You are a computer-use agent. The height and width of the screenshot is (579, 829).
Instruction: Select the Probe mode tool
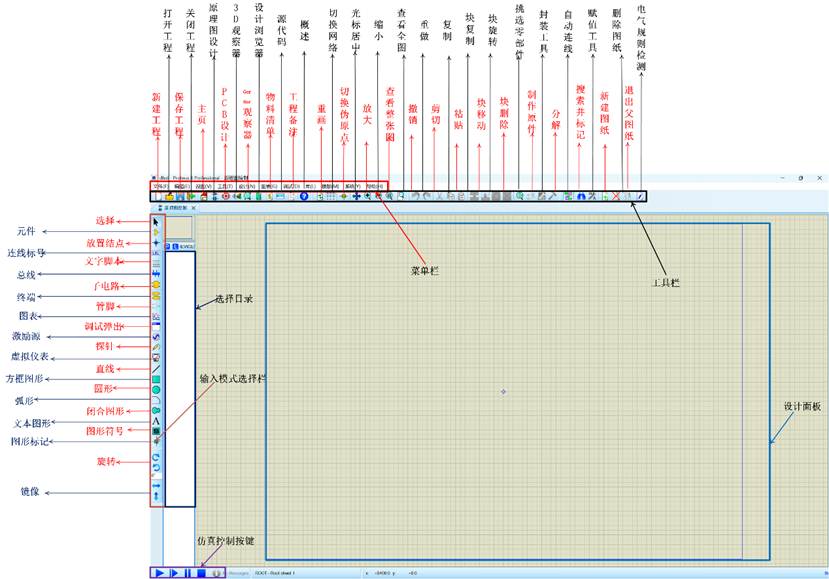[156, 347]
